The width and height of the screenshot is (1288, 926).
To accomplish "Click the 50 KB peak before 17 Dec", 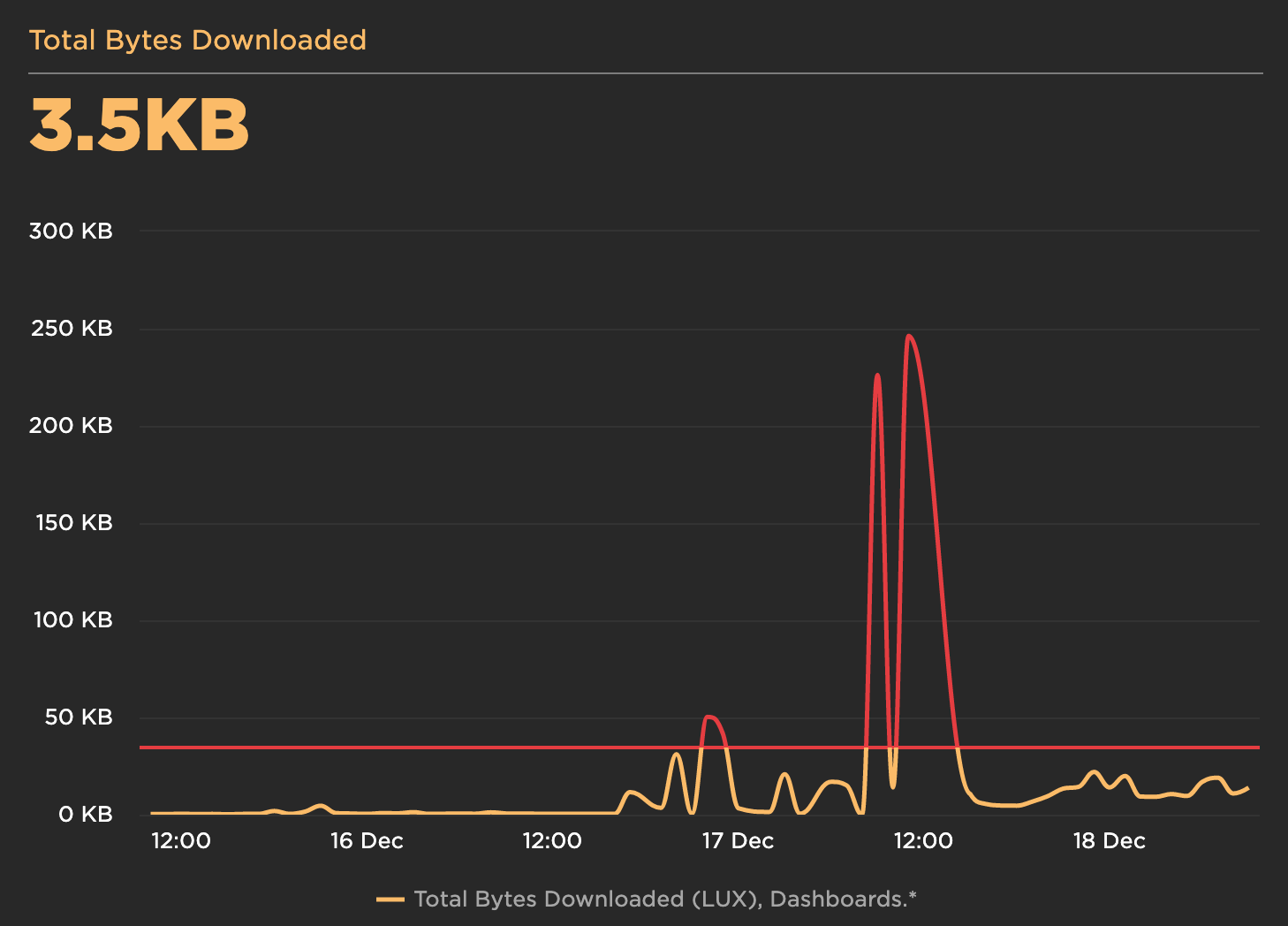I will [709, 717].
